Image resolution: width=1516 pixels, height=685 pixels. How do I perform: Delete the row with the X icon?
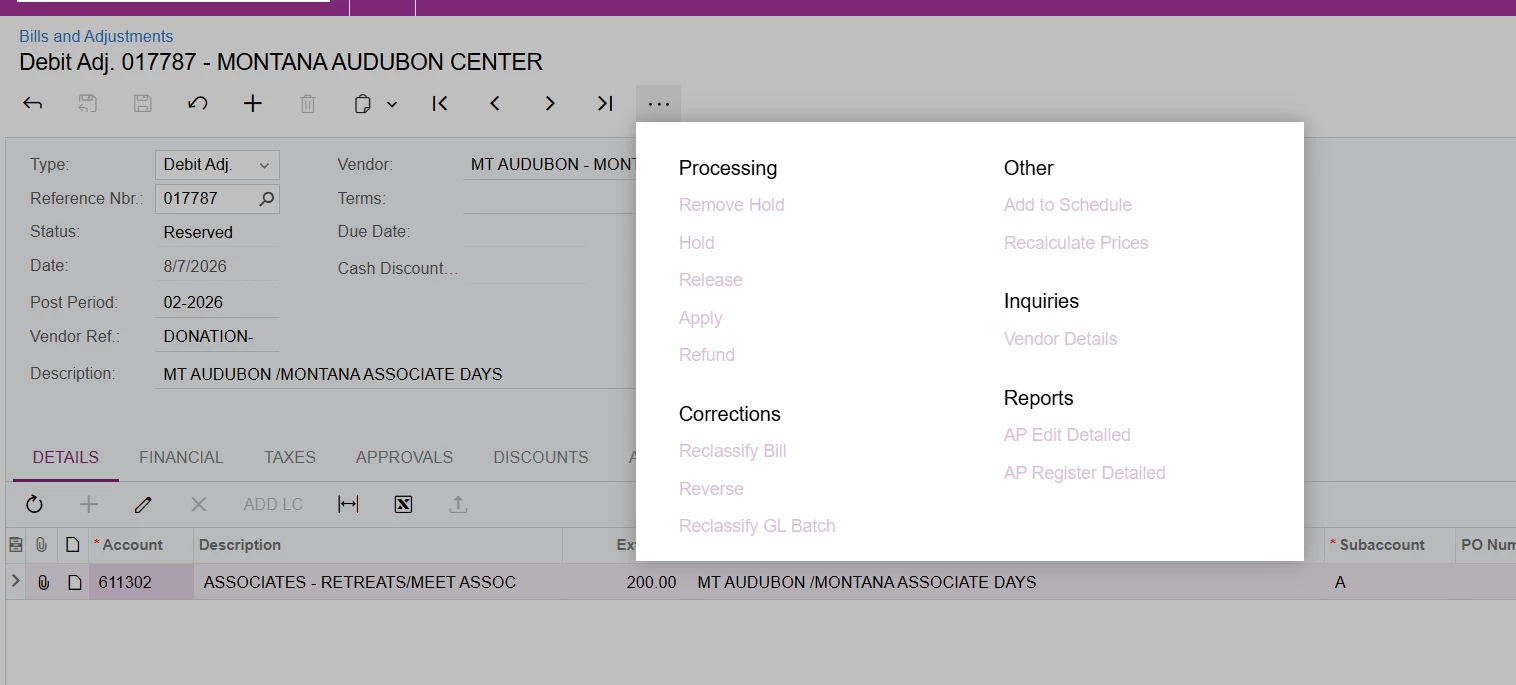[x=198, y=504]
